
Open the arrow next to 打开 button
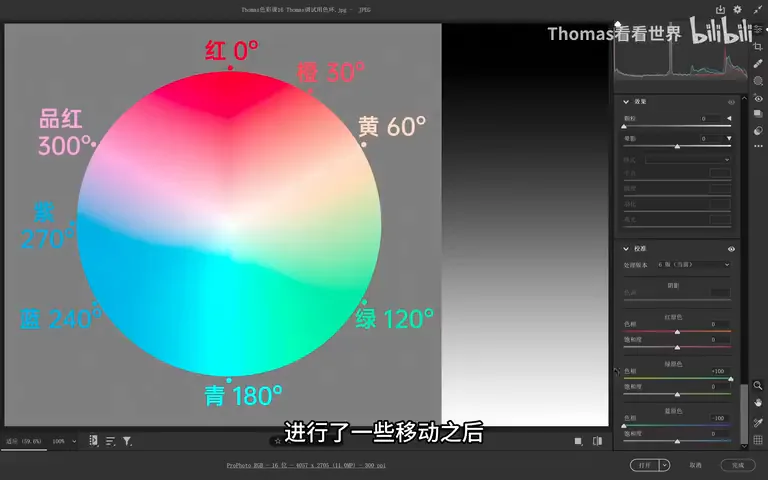(x=665, y=465)
